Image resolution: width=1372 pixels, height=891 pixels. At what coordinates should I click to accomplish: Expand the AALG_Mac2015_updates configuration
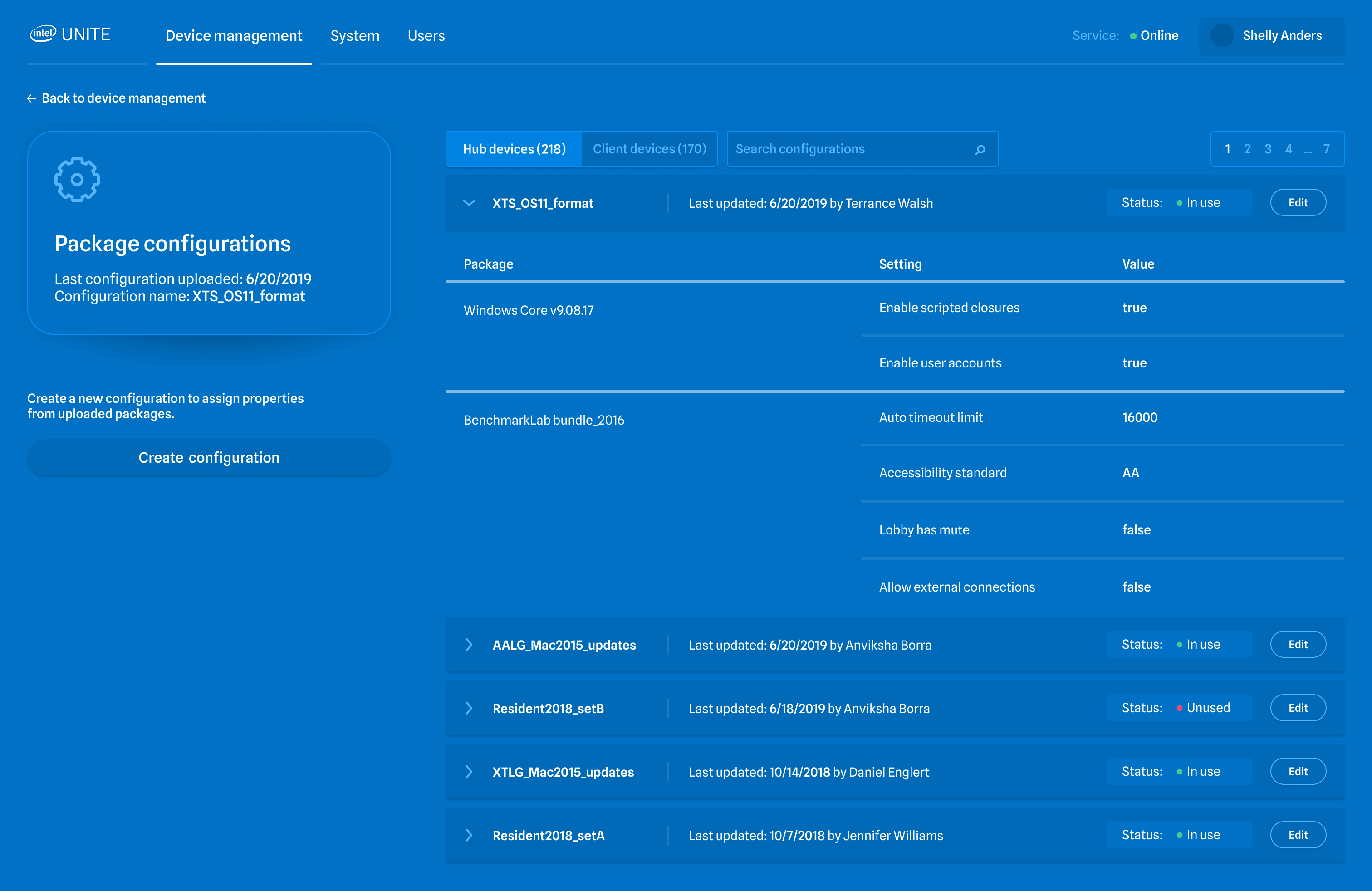click(469, 645)
